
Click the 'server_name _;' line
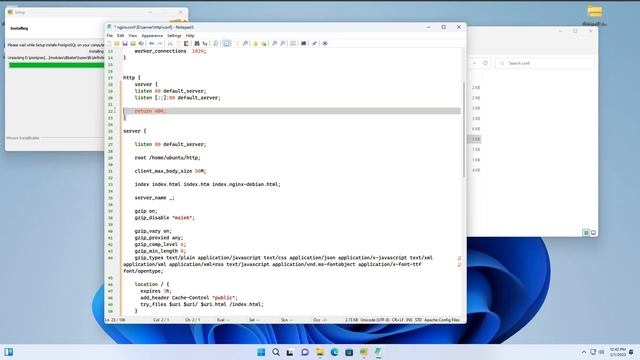pyautogui.click(x=154, y=198)
